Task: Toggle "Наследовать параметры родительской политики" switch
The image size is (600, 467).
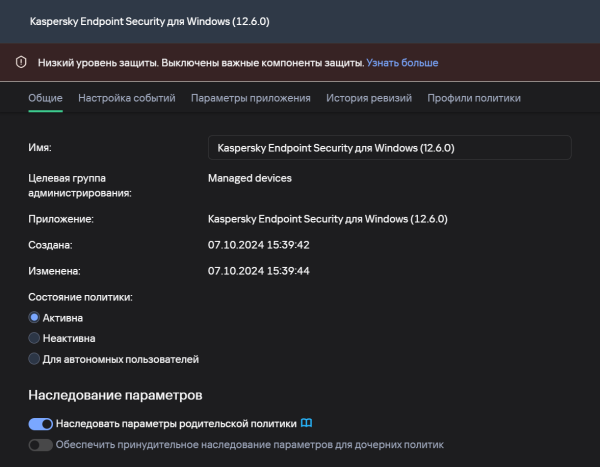Action: click(x=41, y=423)
